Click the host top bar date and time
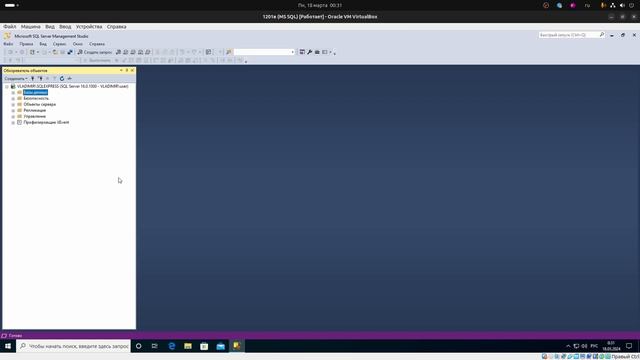The width and height of the screenshot is (640, 360). 320,5
